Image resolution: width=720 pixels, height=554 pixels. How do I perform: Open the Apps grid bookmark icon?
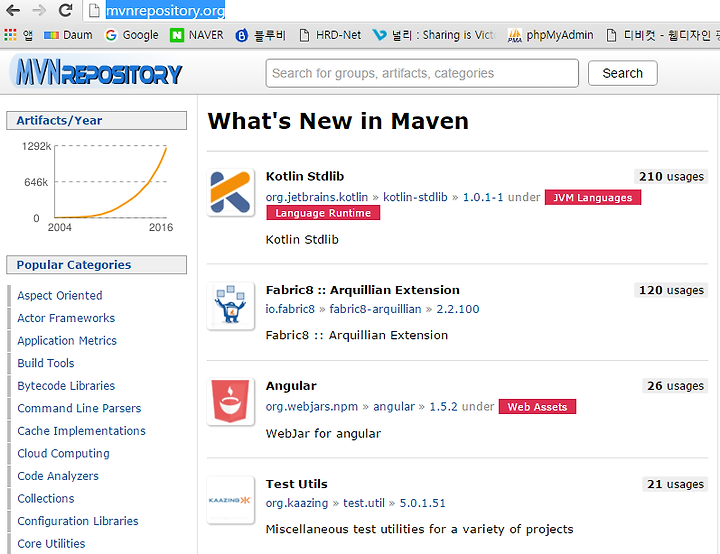coord(10,34)
